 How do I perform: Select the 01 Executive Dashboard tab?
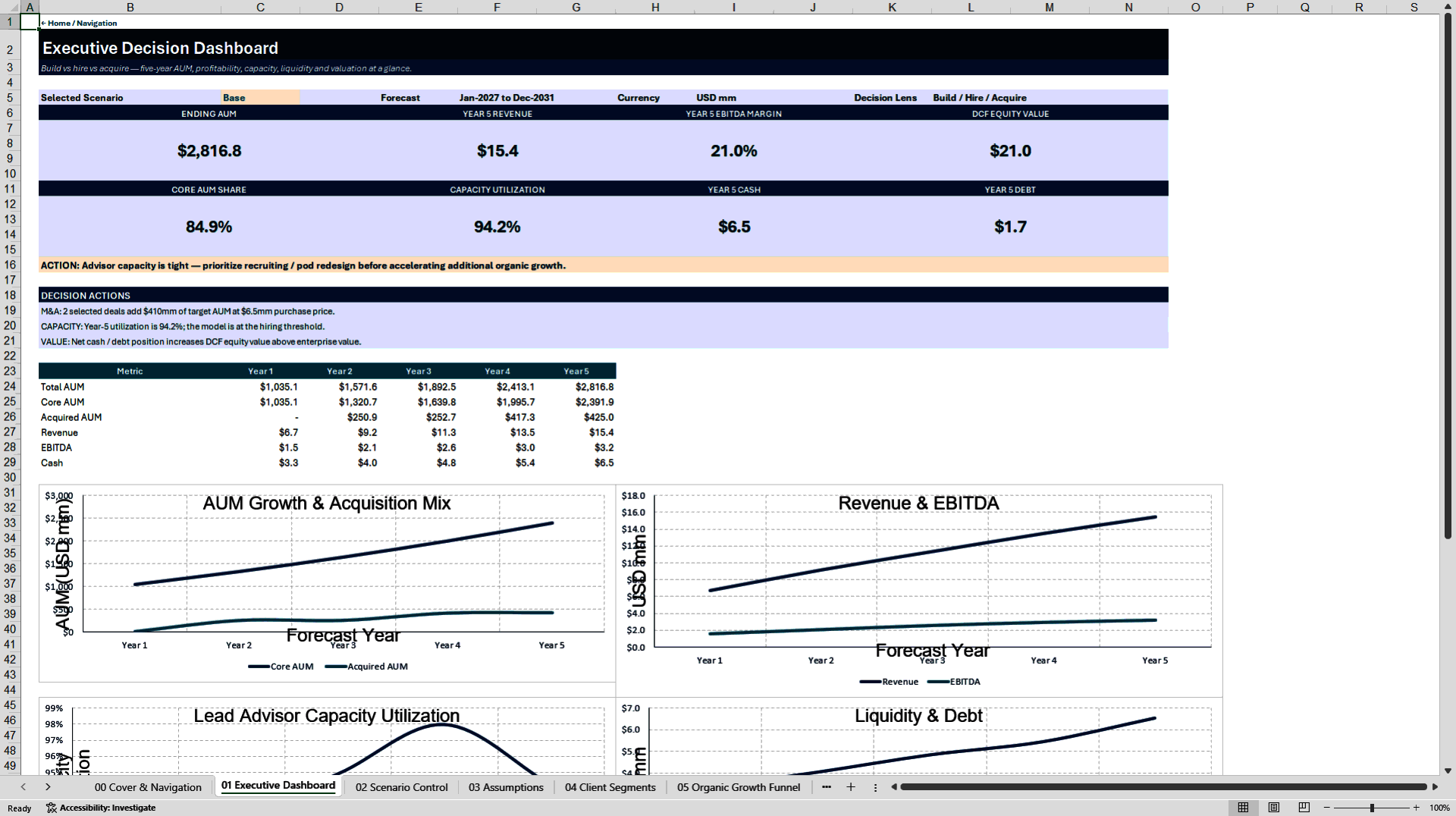278,786
